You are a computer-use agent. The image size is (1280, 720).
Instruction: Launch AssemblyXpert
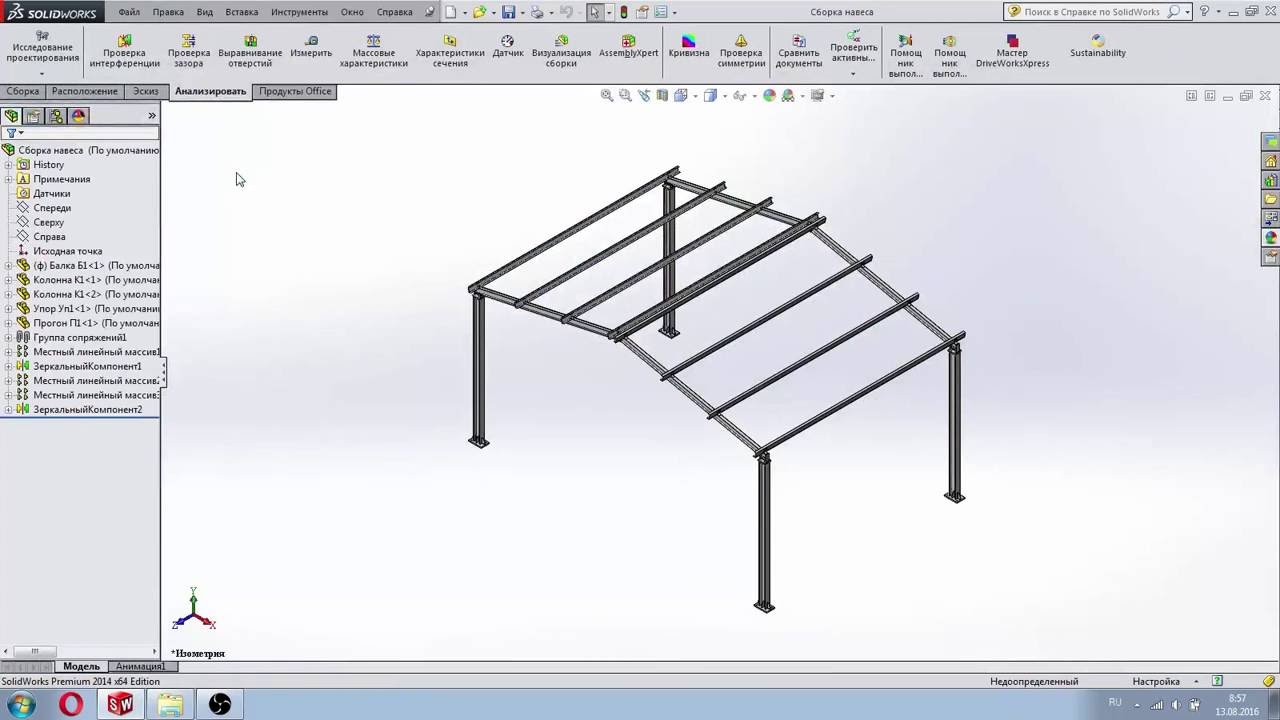coord(628,47)
